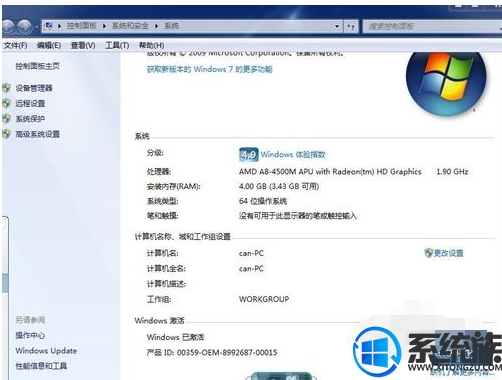The height and width of the screenshot is (380, 502).
Task: Click the 控制面板 breadcrumb
Action: 82,26
